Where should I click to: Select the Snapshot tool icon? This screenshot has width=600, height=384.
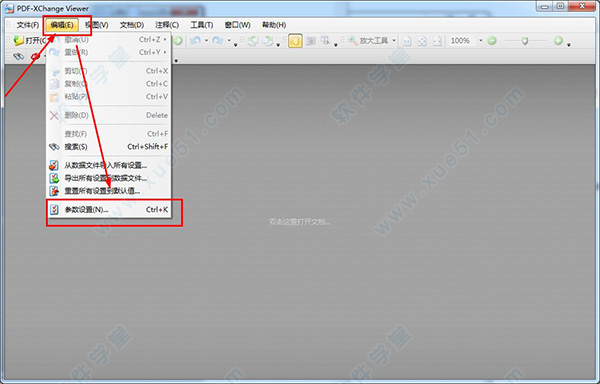point(310,41)
